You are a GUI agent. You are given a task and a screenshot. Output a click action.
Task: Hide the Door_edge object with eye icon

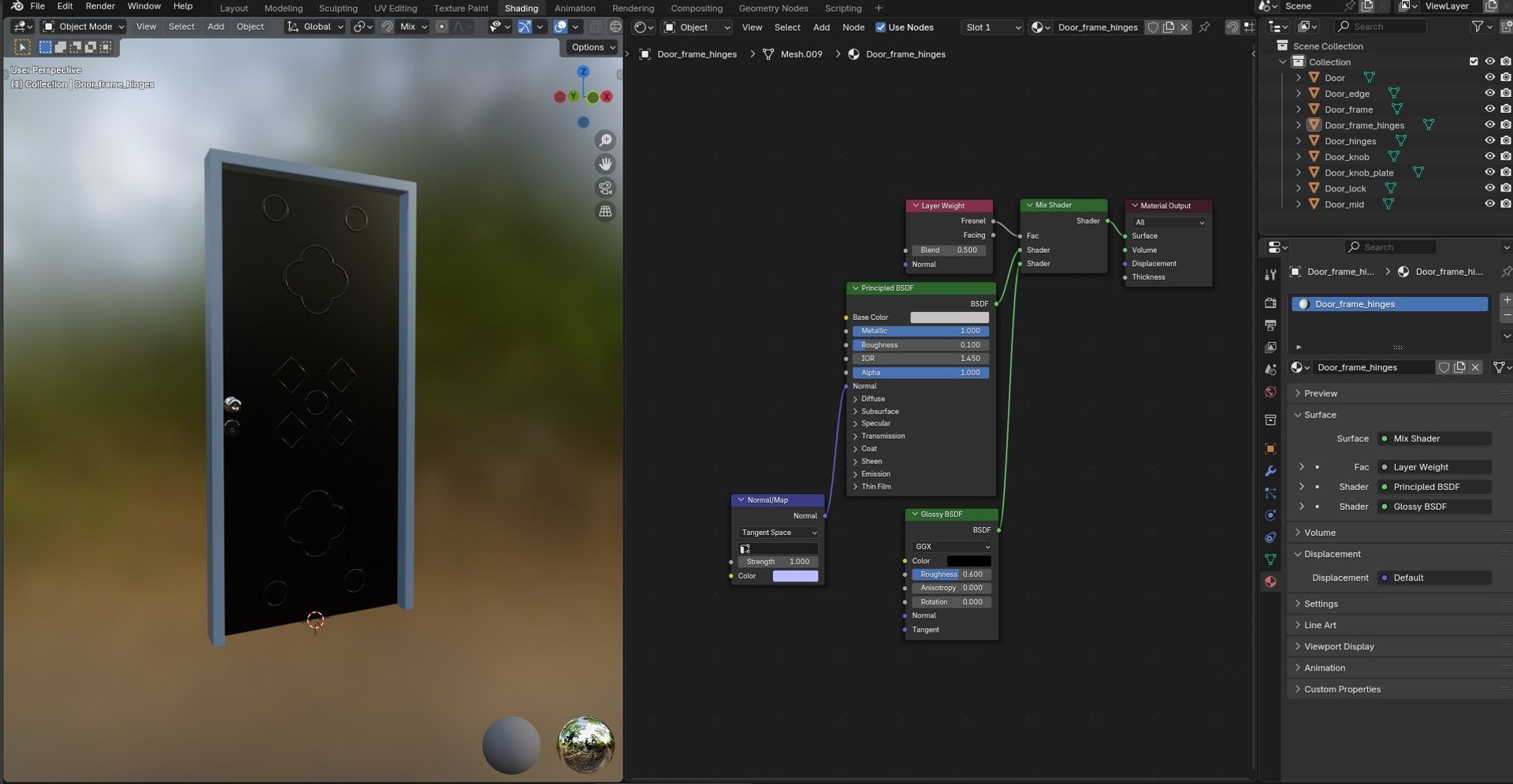click(1489, 93)
